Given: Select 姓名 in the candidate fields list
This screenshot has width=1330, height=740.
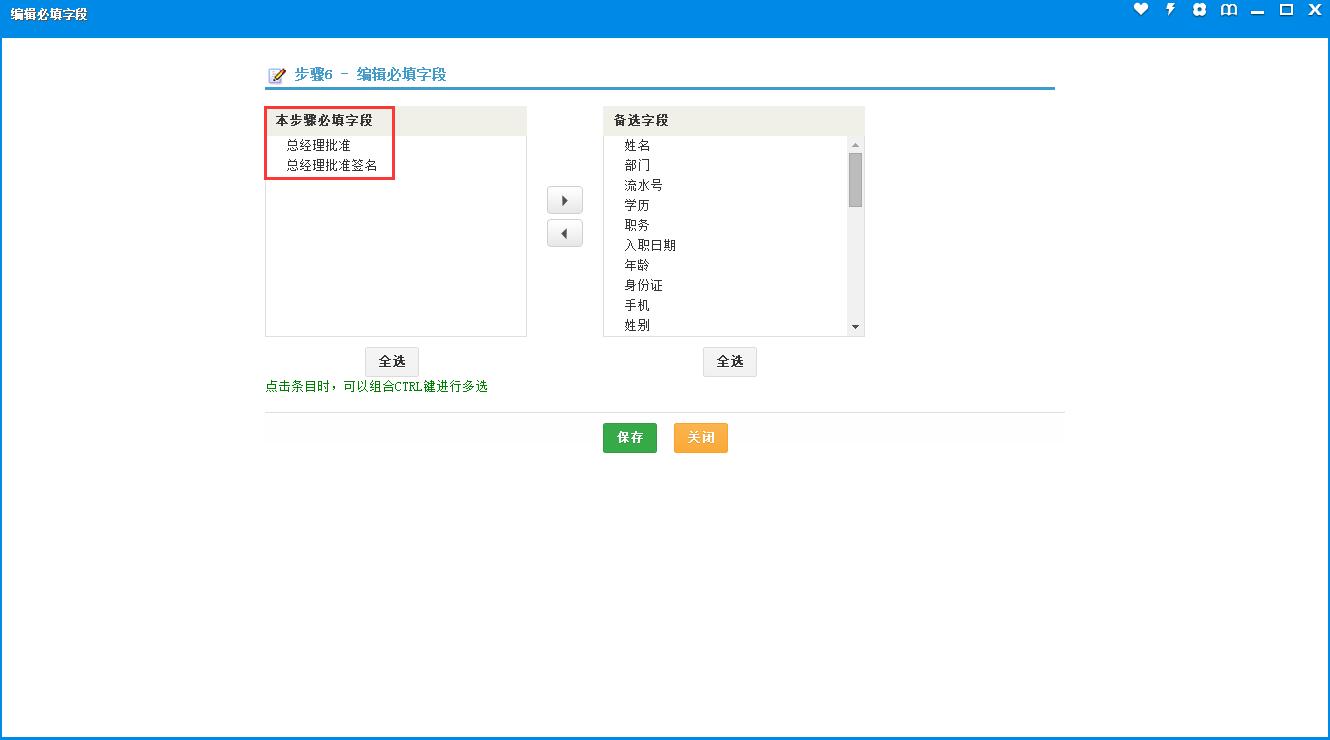Looking at the screenshot, I should 637,145.
